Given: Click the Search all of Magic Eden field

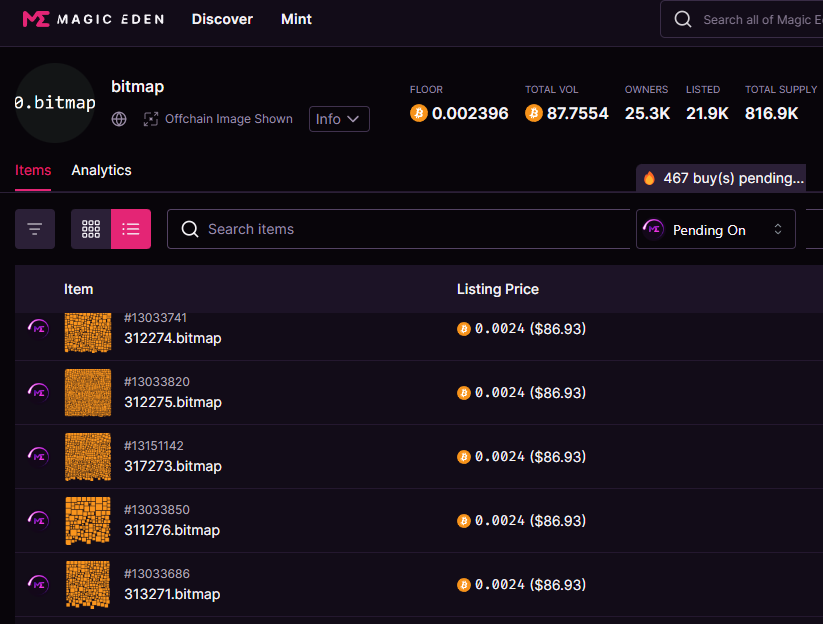Looking at the screenshot, I should [x=742, y=19].
